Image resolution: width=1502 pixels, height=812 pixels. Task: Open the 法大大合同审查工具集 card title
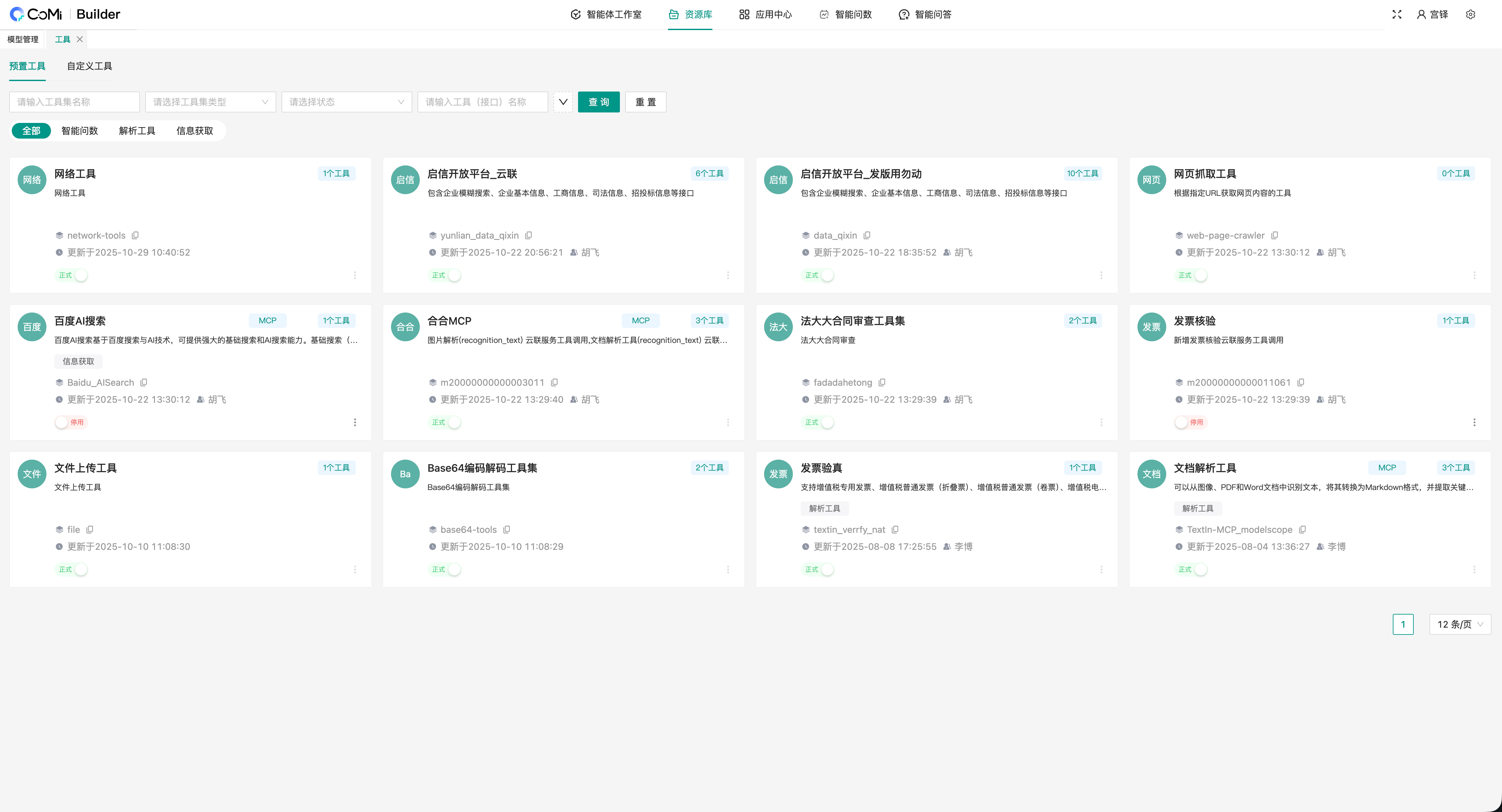(x=852, y=321)
